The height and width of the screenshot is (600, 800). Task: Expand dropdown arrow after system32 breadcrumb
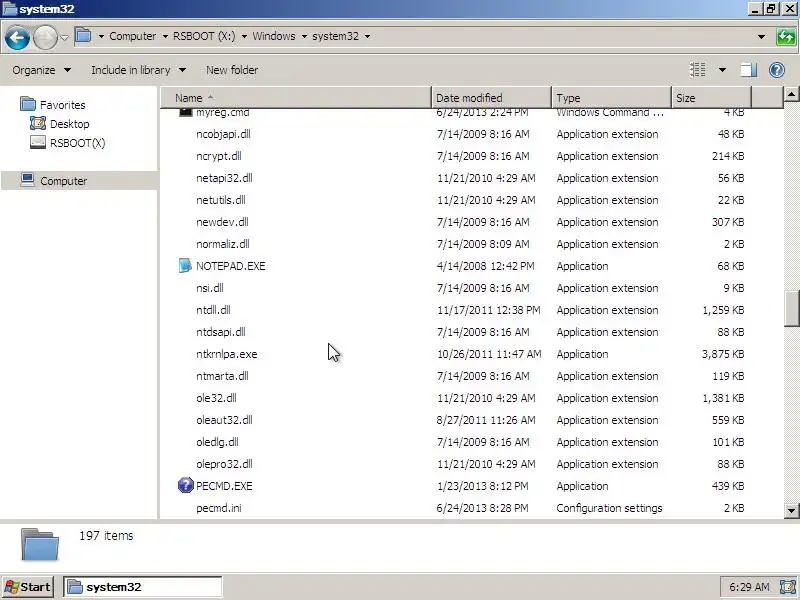(x=367, y=36)
